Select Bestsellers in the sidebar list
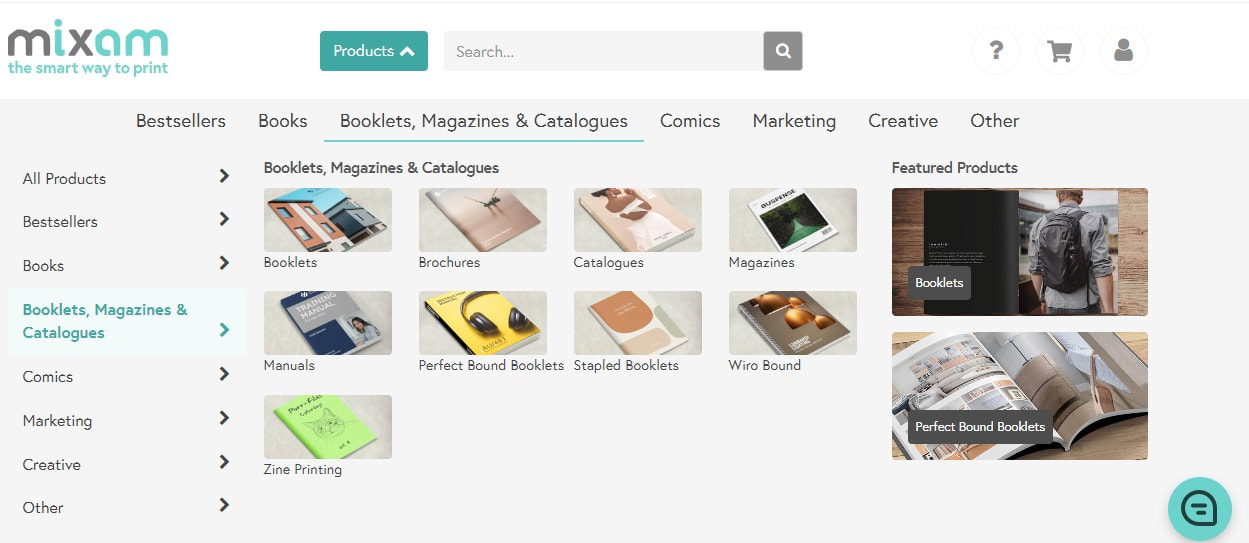Image resolution: width=1249 pixels, height=543 pixels. 60,222
